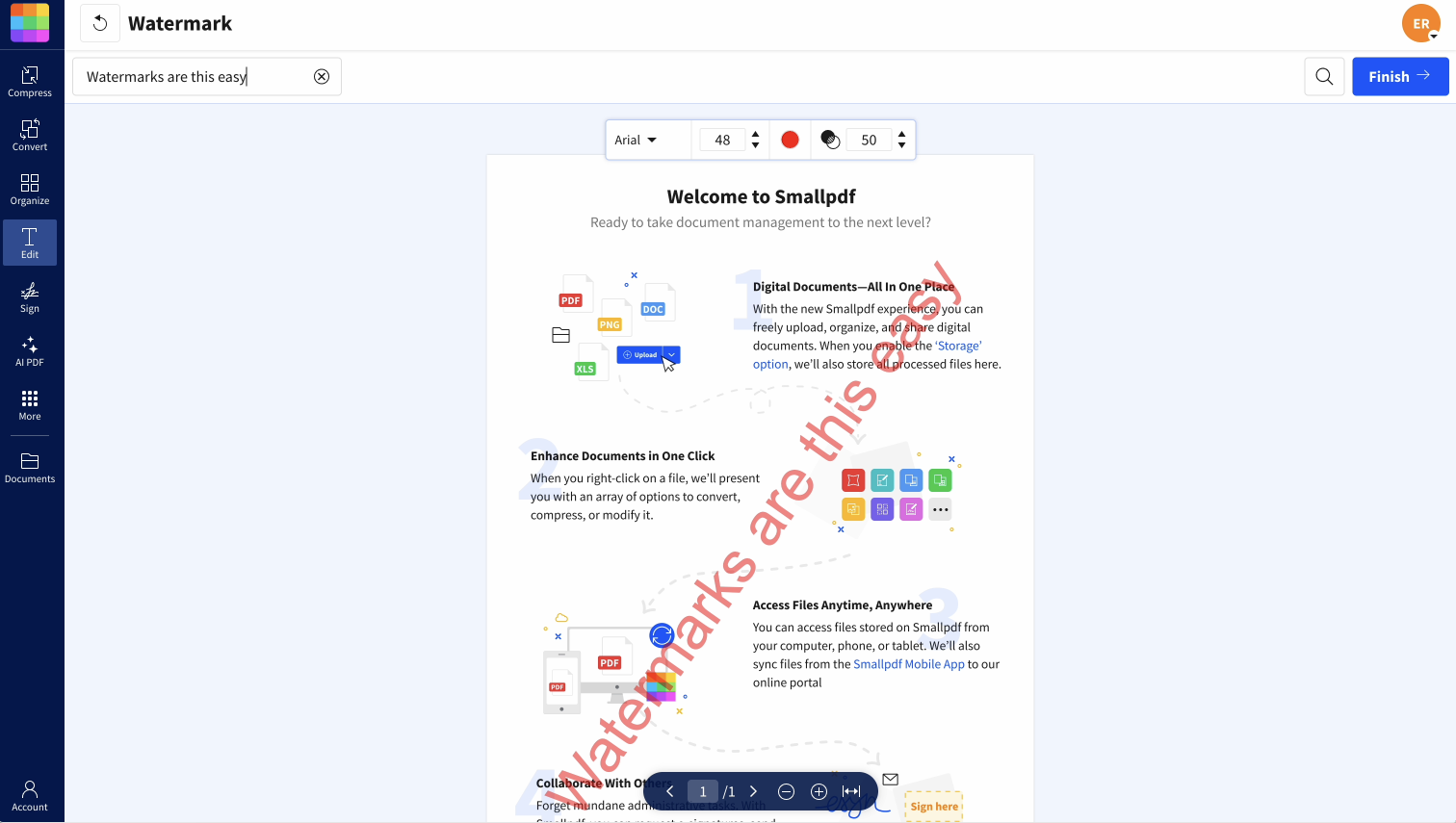
Task: Zoom in with the plus icon
Action: pos(819,791)
